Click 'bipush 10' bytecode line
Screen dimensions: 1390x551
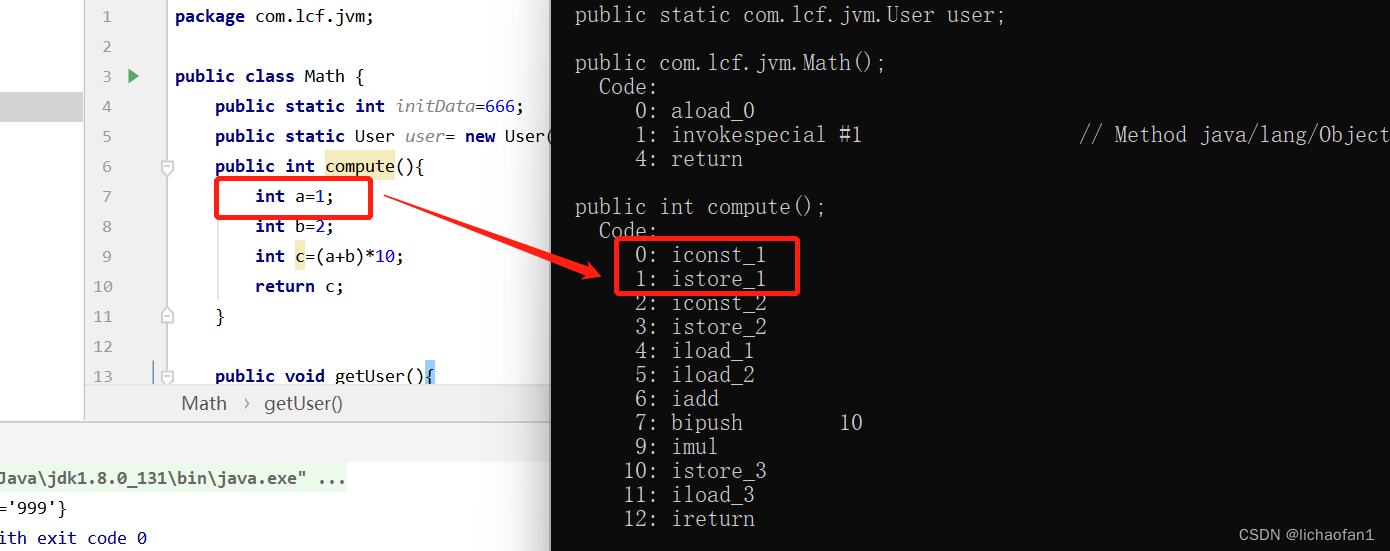[748, 423]
